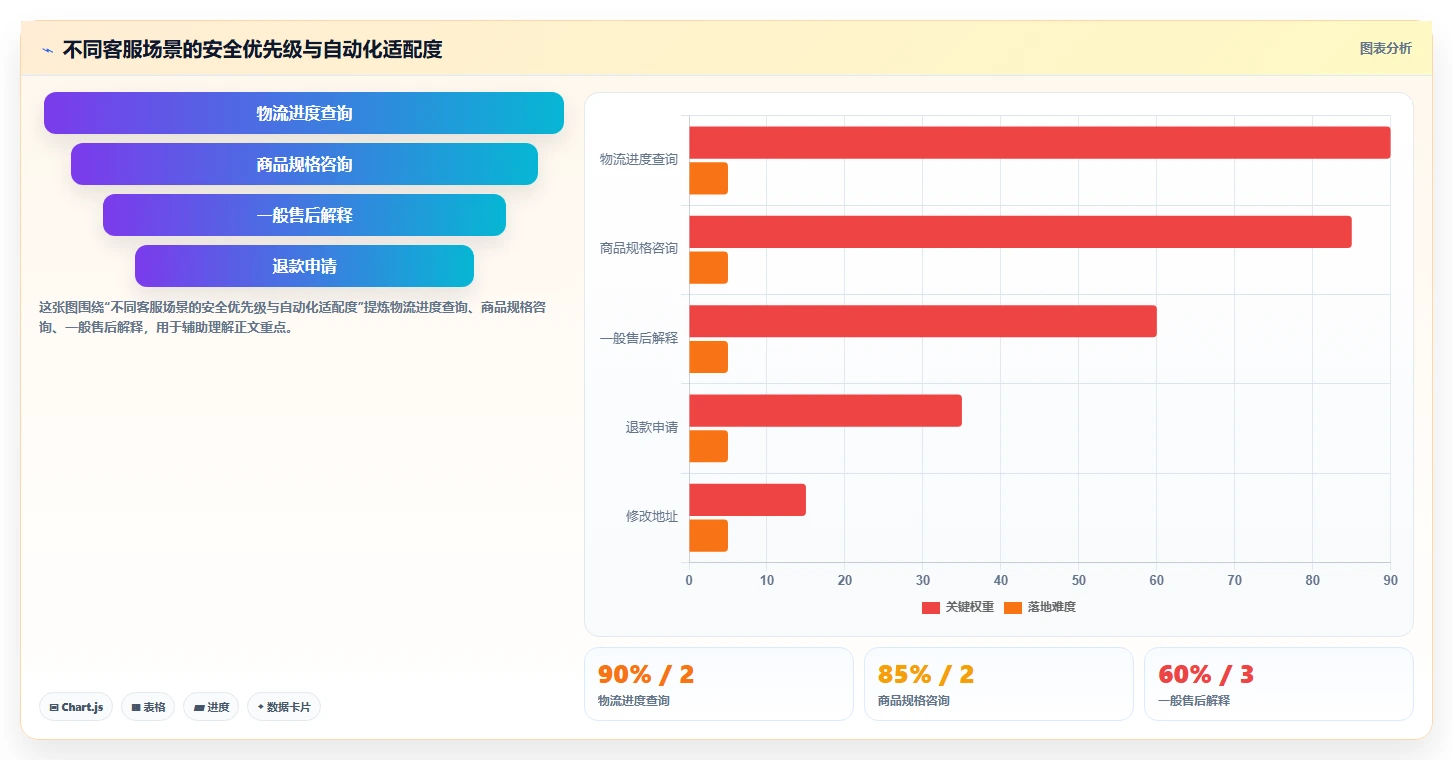The width and height of the screenshot is (1453, 760).
Task: Open the 60% / 3 data card
Action: [x=1279, y=684]
